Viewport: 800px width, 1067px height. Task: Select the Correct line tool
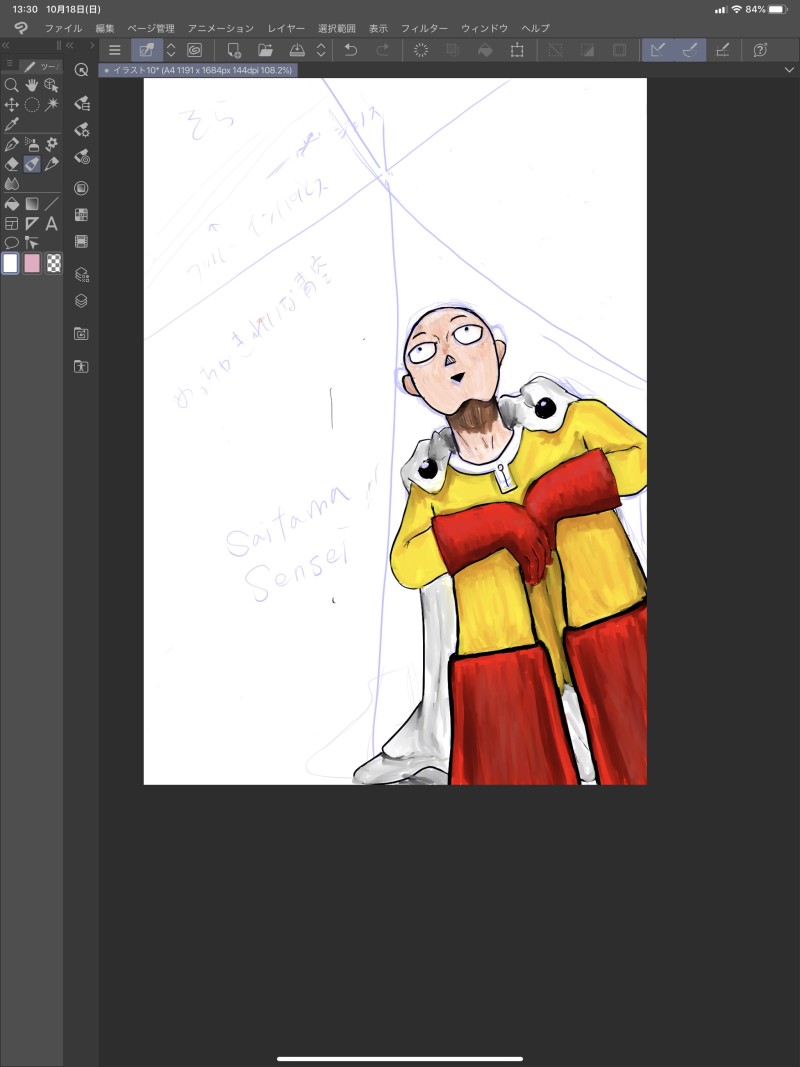[x=31, y=243]
